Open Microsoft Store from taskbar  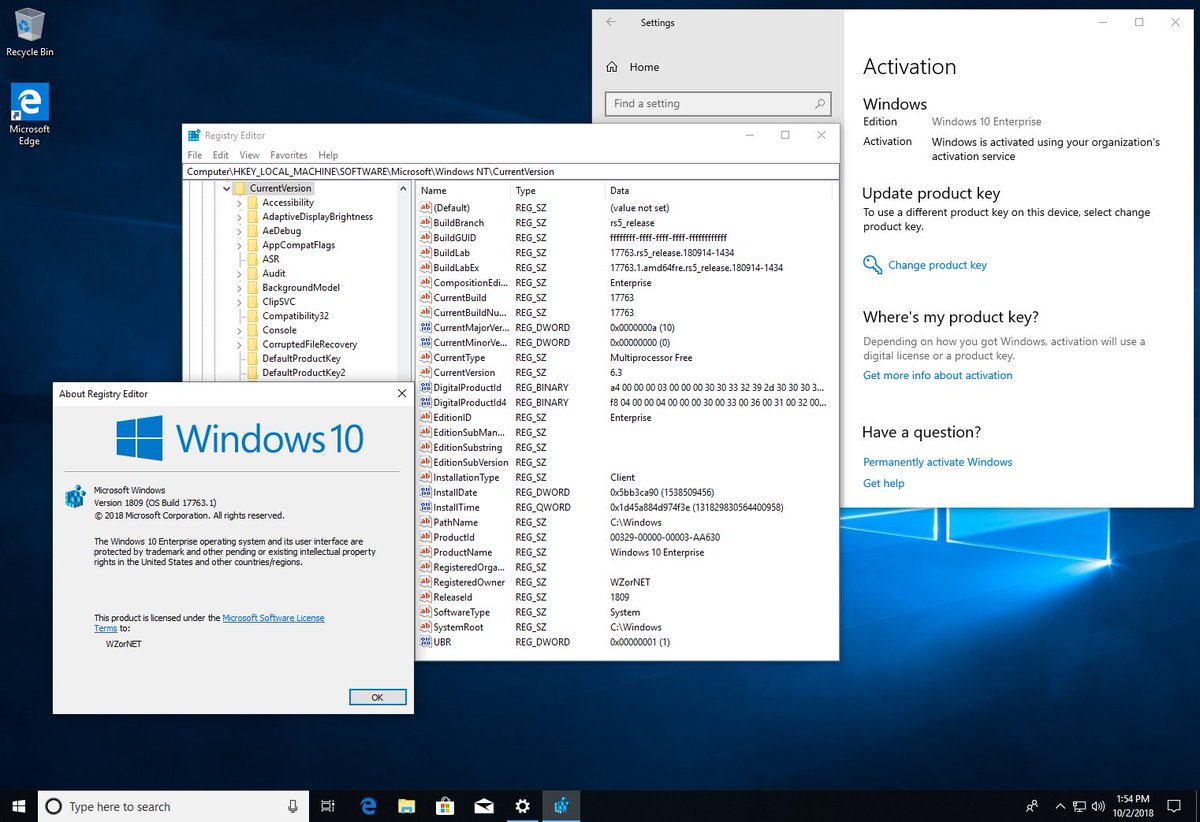pos(445,806)
